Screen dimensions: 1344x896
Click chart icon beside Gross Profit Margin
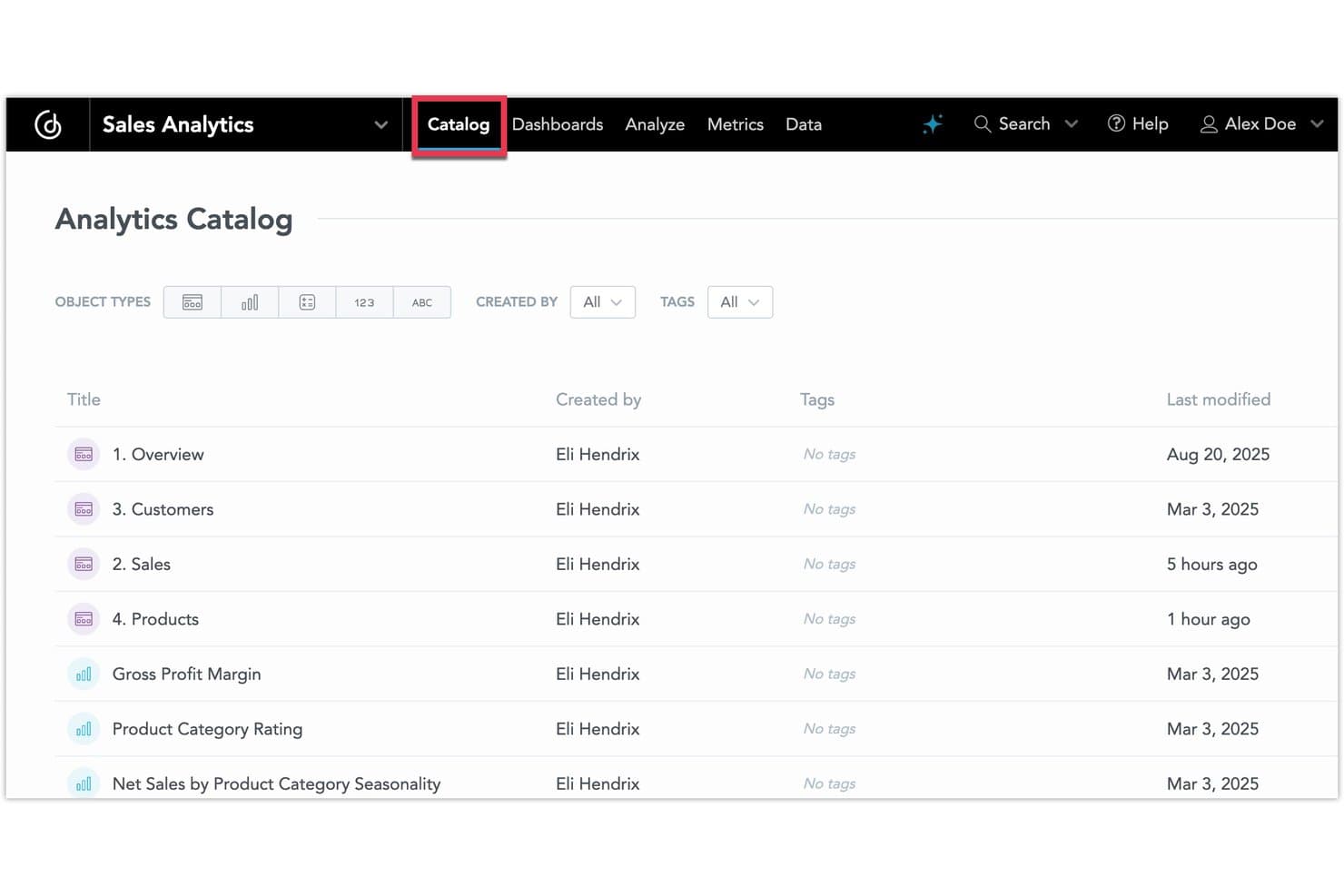84,674
